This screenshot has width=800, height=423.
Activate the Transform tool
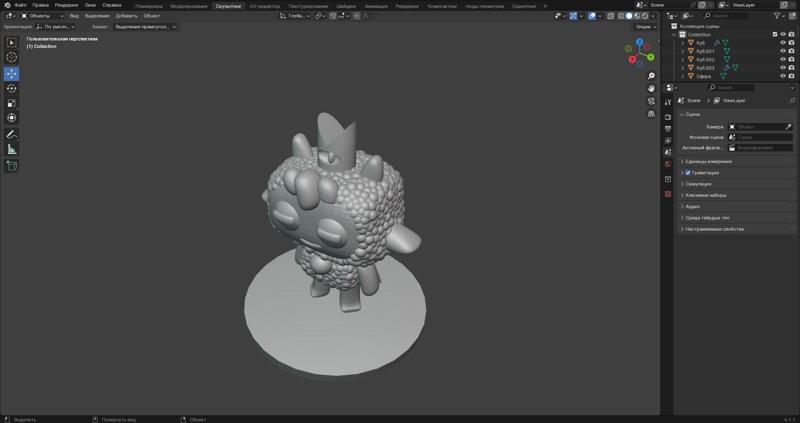click(x=12, y=118)
